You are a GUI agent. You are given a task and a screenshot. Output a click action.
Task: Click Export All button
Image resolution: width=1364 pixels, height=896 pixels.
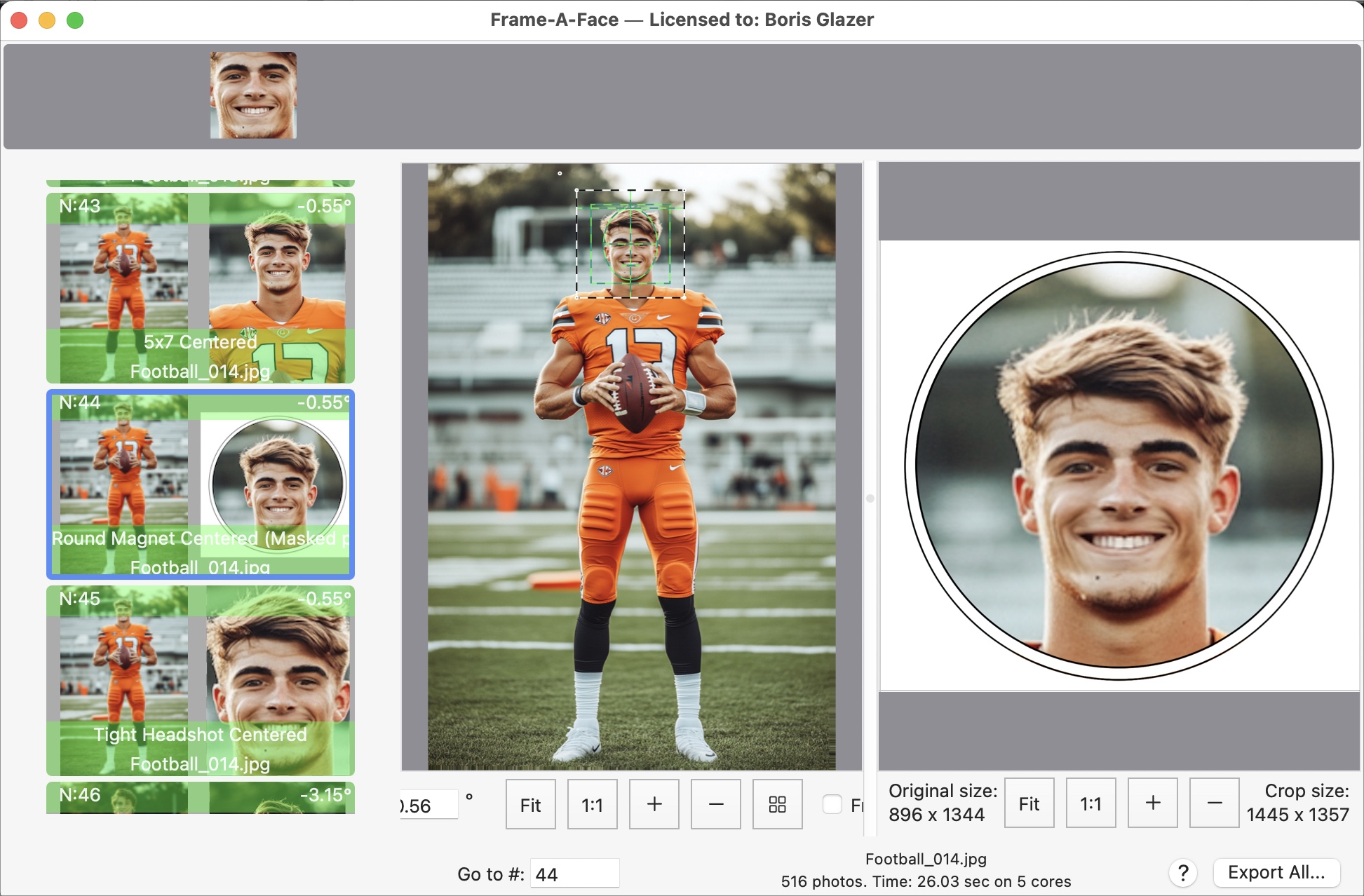point(1276,873)
